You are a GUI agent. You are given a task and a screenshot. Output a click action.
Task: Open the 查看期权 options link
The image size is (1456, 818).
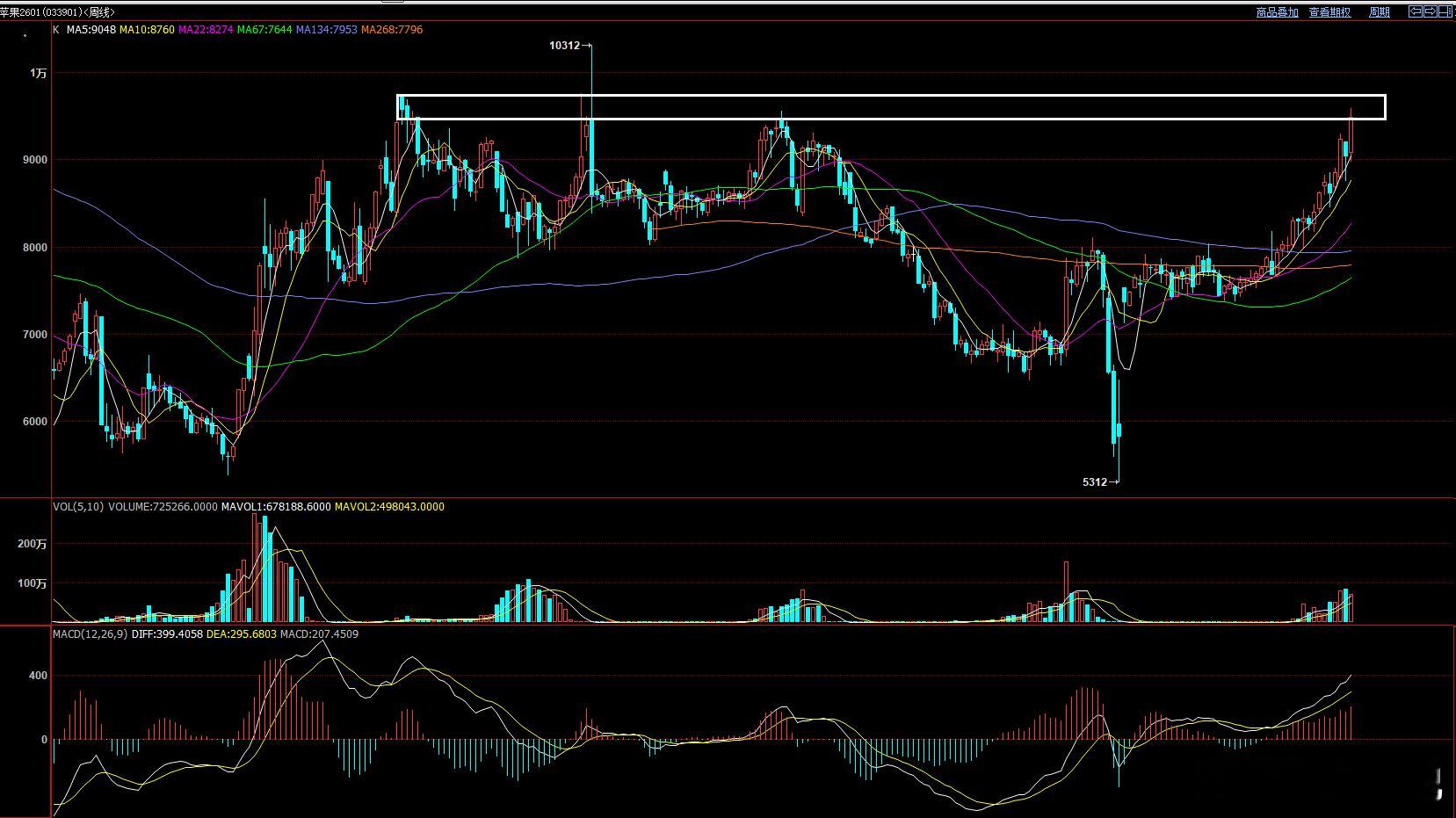pyautogui.click(x=1329, y=12)
